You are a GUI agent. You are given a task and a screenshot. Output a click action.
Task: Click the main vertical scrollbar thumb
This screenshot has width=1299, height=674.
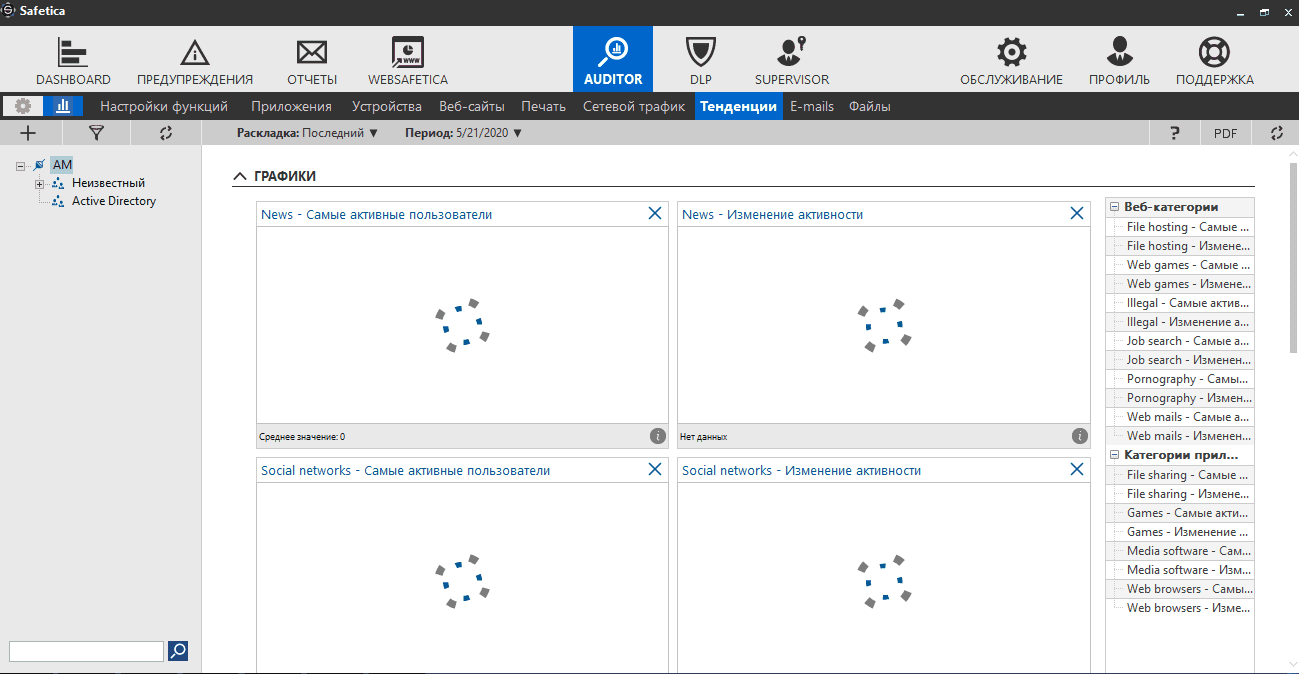1292,256
